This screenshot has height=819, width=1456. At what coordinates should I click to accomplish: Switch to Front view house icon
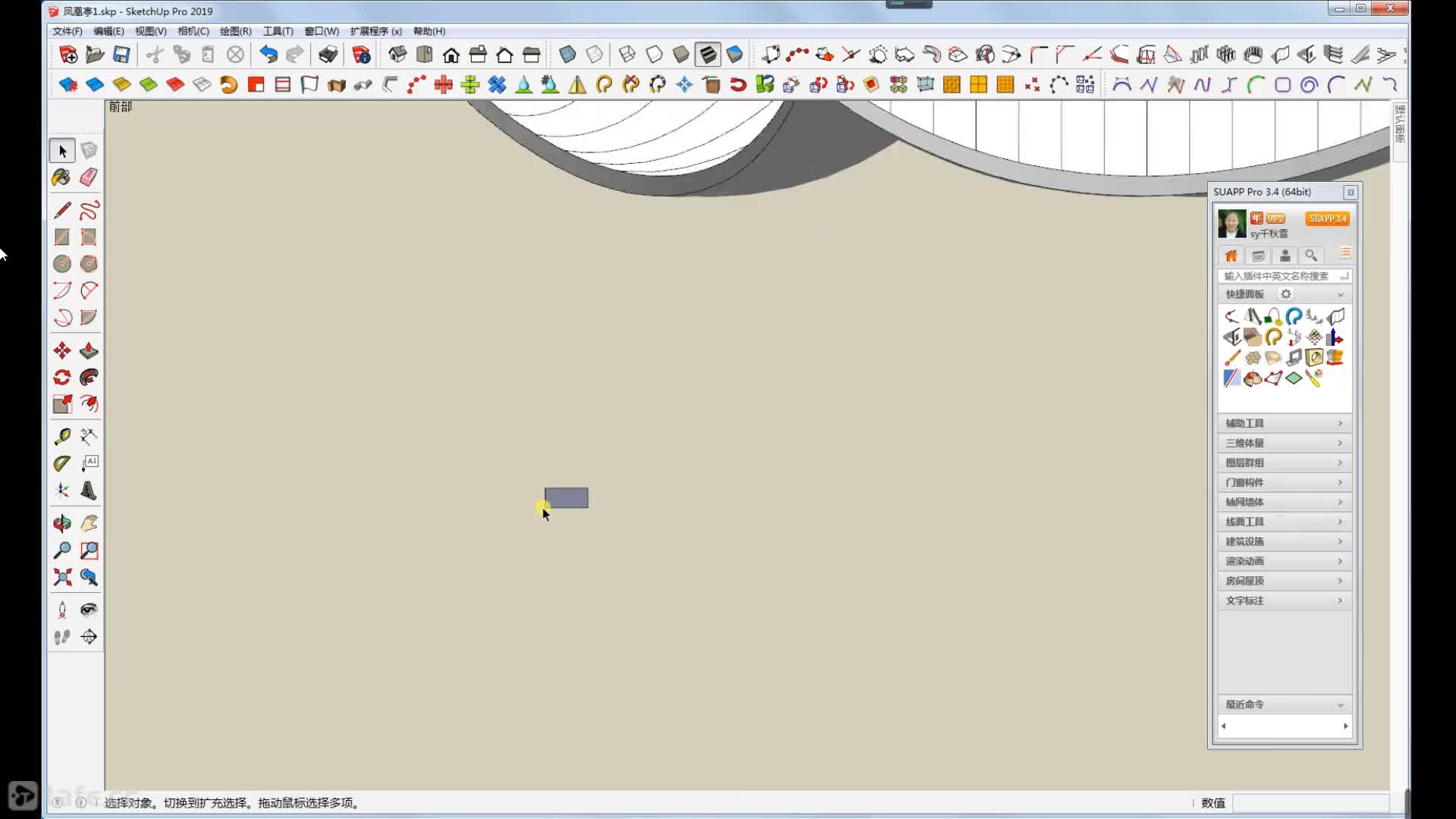click(451, 55)
